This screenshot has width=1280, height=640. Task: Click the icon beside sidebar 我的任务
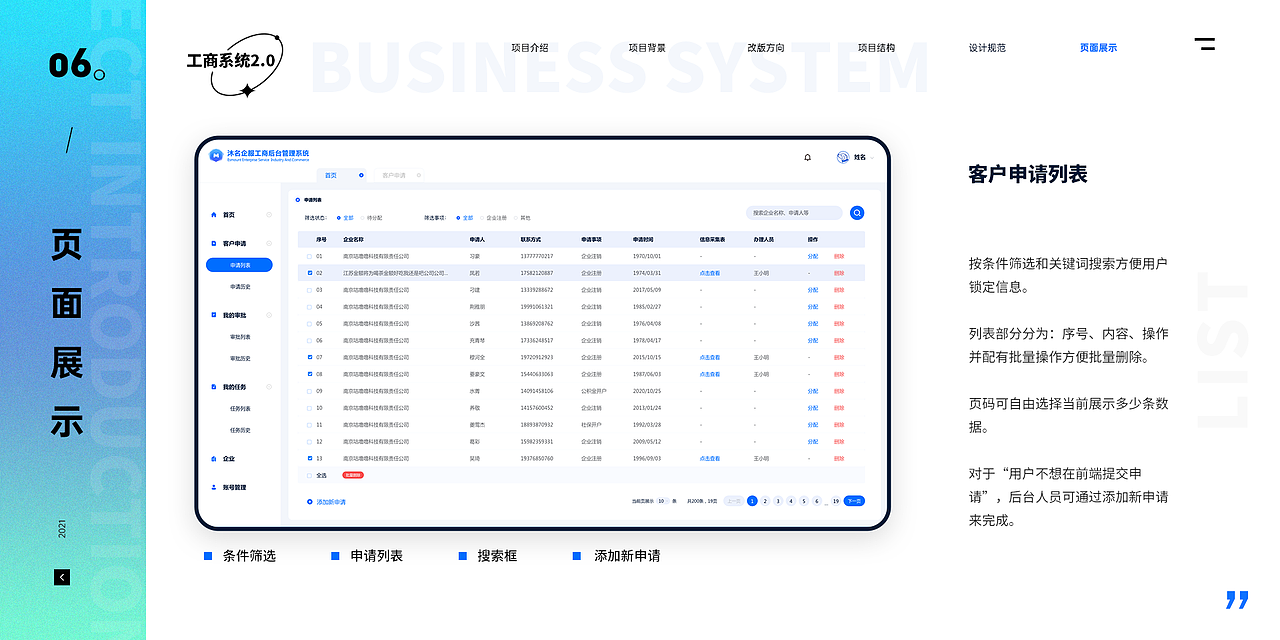(213, 387)
